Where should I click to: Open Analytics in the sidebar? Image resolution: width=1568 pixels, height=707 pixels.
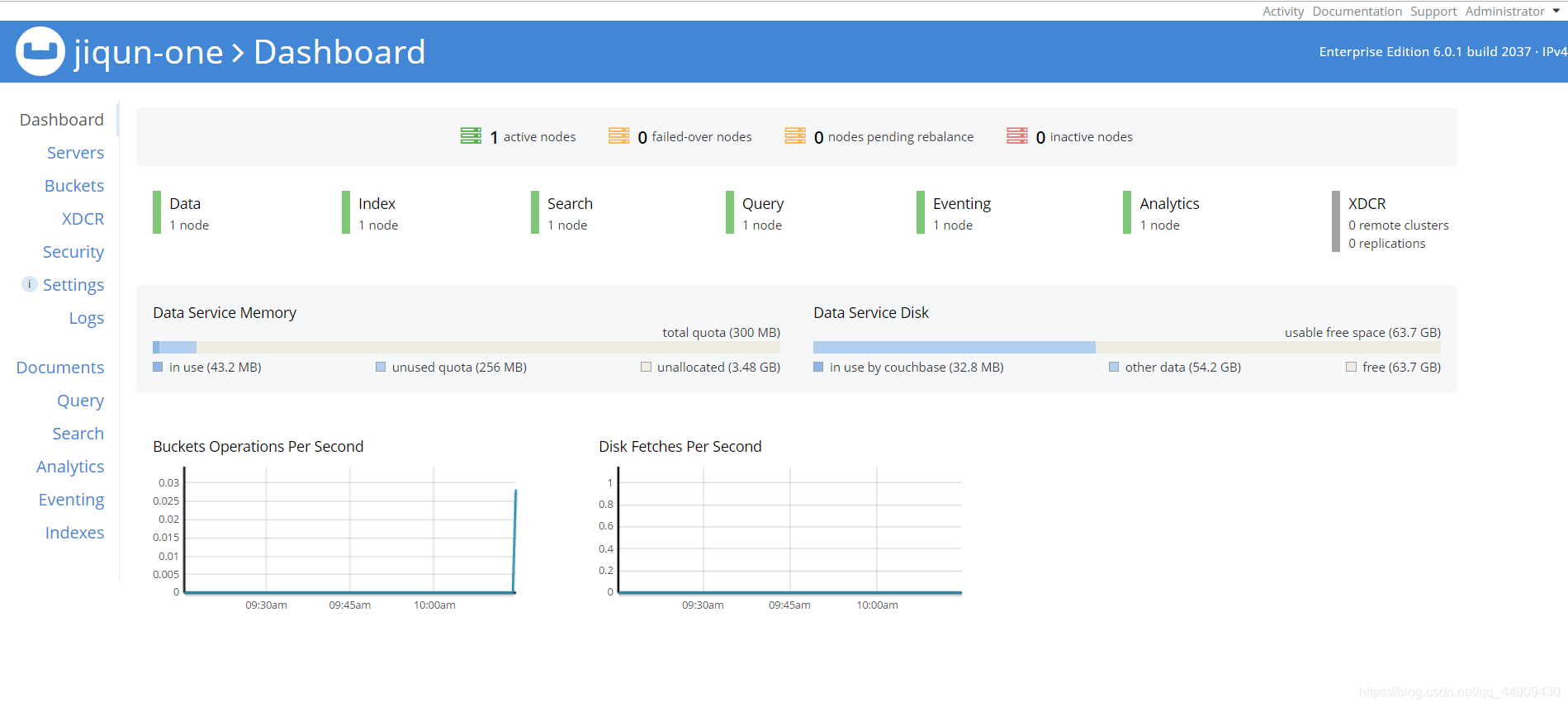pyautogui.click(x=70, y=467)
